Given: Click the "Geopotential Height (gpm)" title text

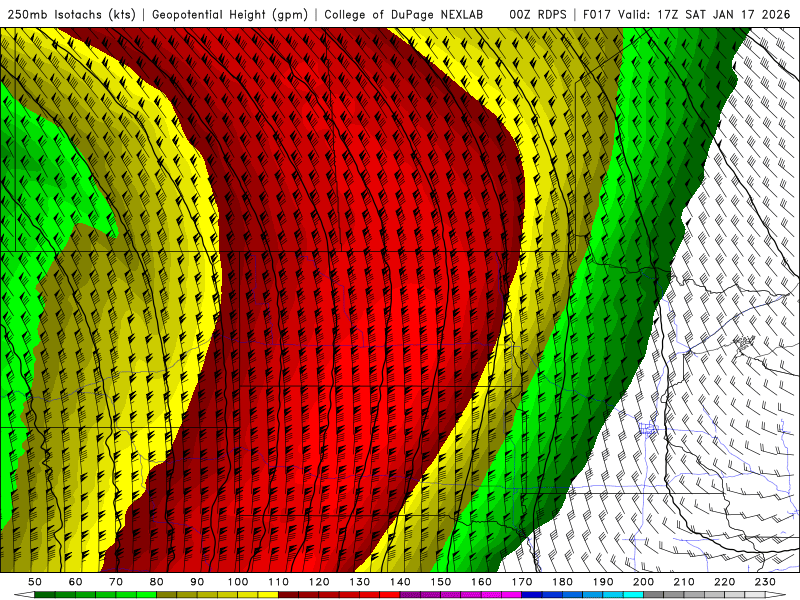Looking at the screenshot, I should click(x=230, y=14).
